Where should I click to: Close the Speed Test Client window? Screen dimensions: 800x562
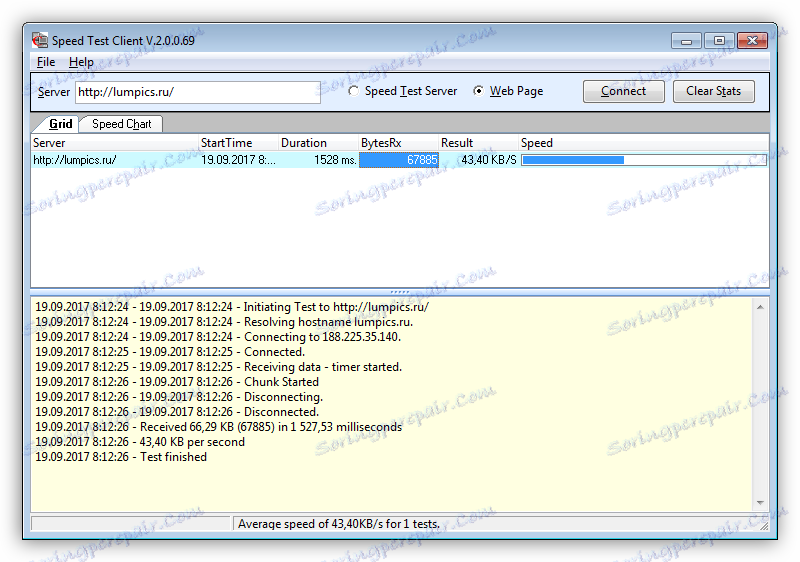point(752,41)
